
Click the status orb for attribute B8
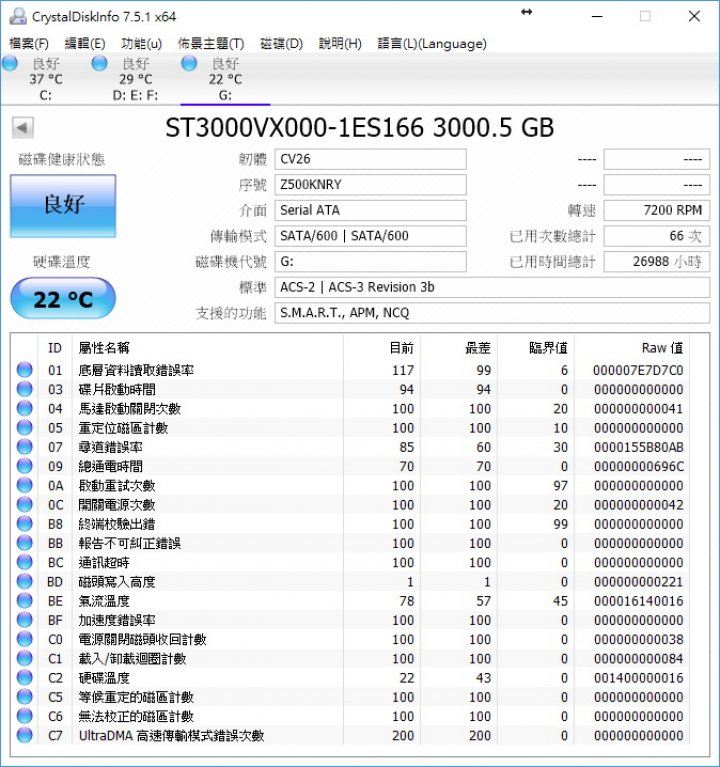pos(24,523)
